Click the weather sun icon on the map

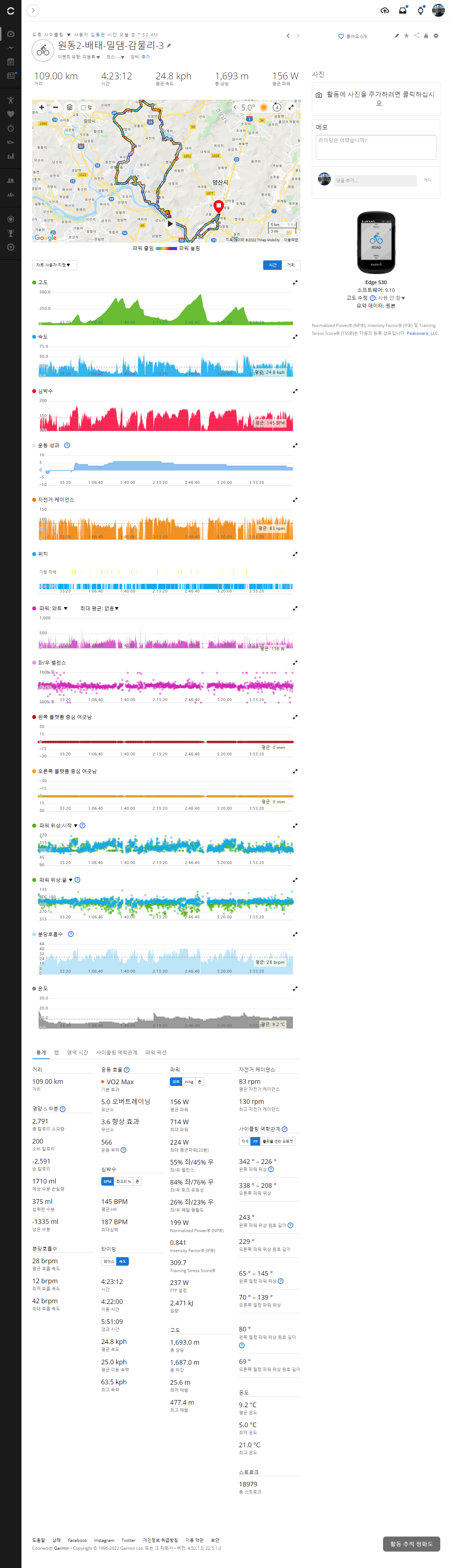point(263,107)
